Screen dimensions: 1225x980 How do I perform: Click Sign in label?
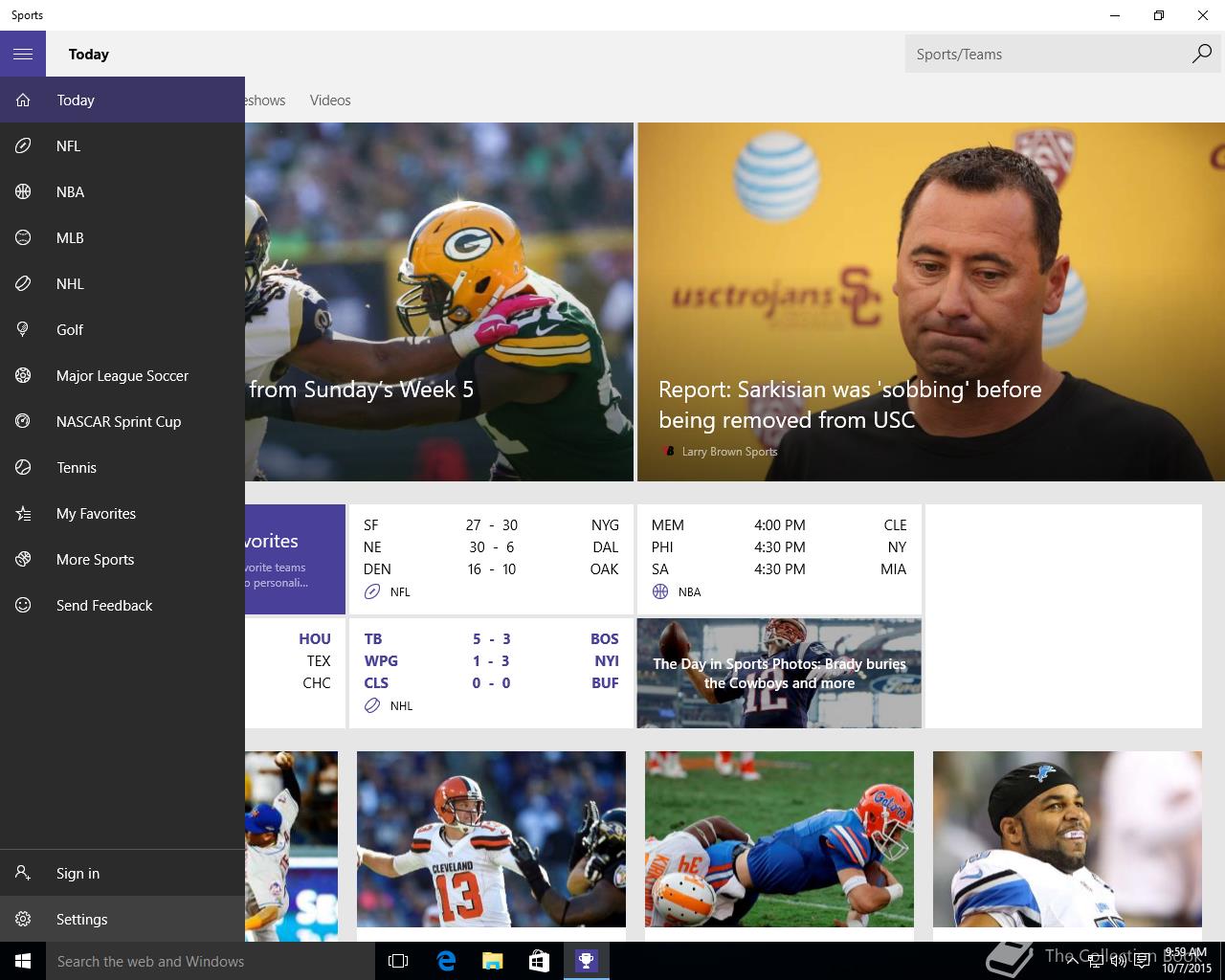coord(78,873)
